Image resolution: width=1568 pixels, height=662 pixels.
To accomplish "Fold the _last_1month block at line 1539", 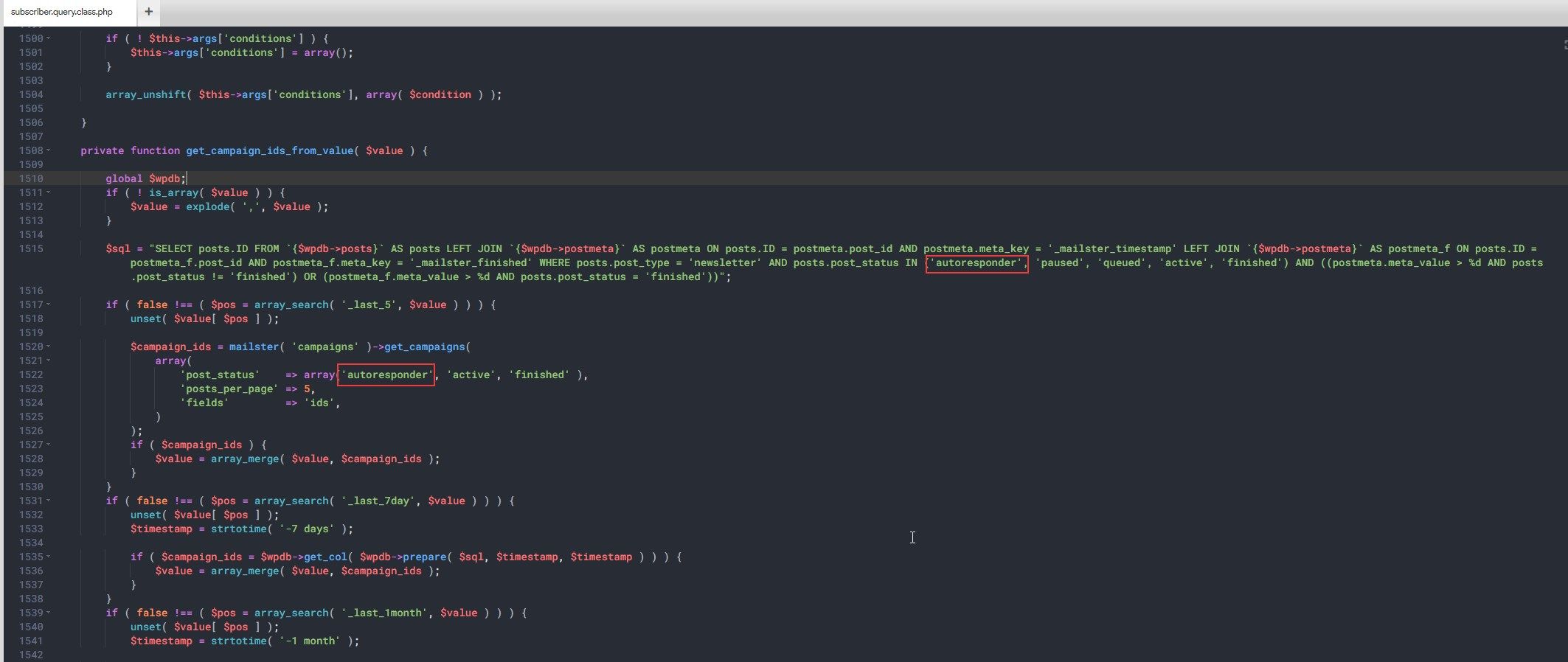I will pos(49,613).
